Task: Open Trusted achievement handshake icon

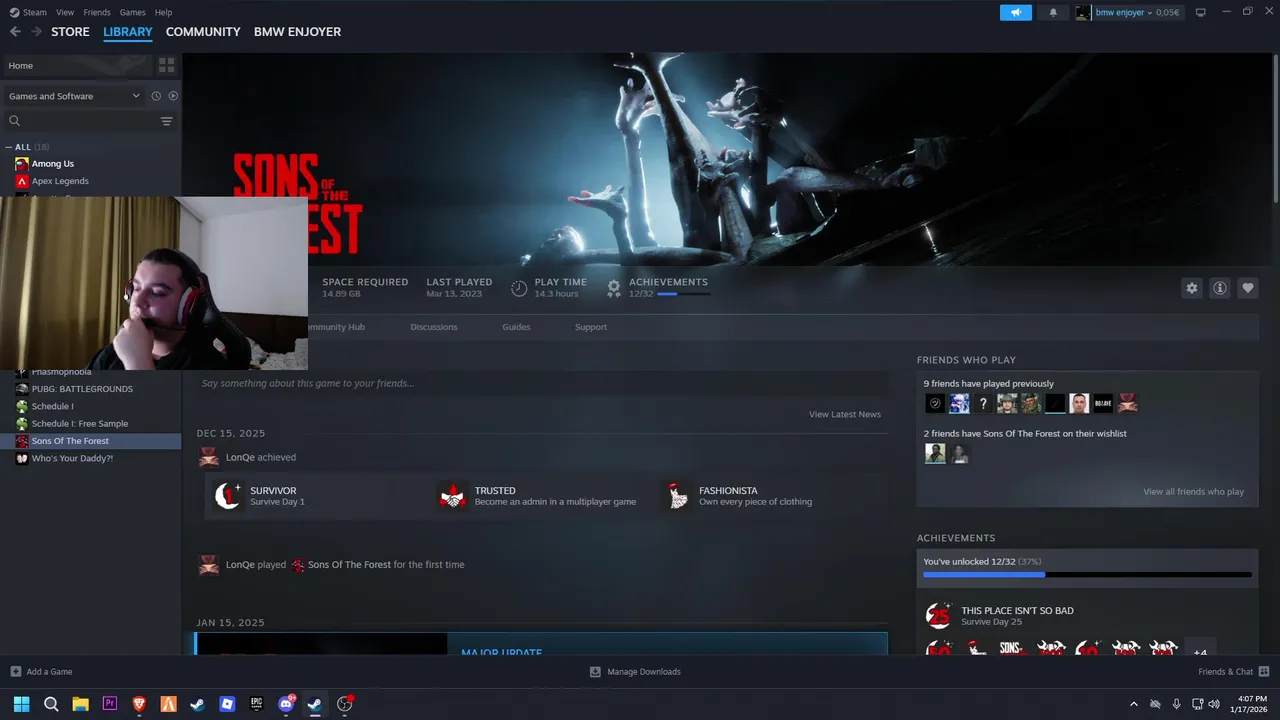Action: point(453,496)
